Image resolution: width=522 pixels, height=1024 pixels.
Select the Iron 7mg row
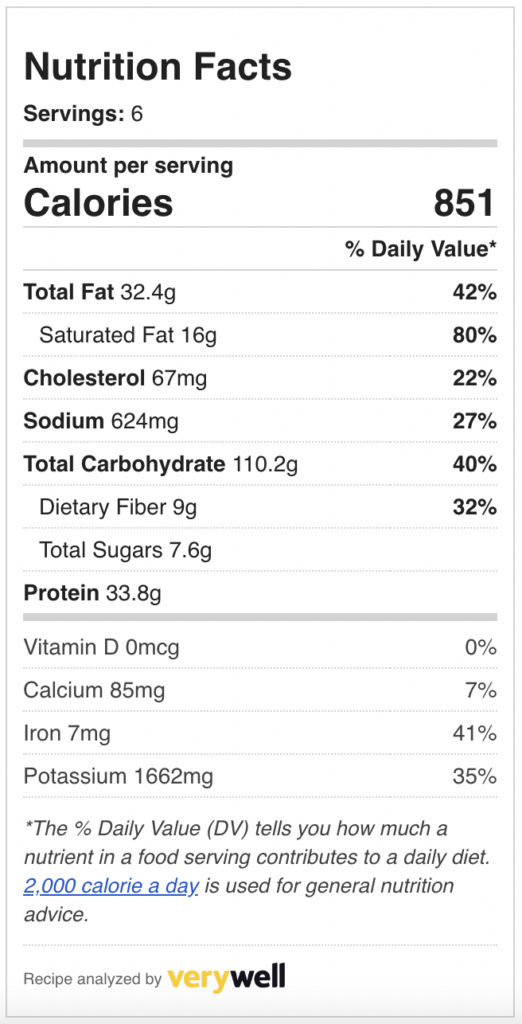[260, 733]
